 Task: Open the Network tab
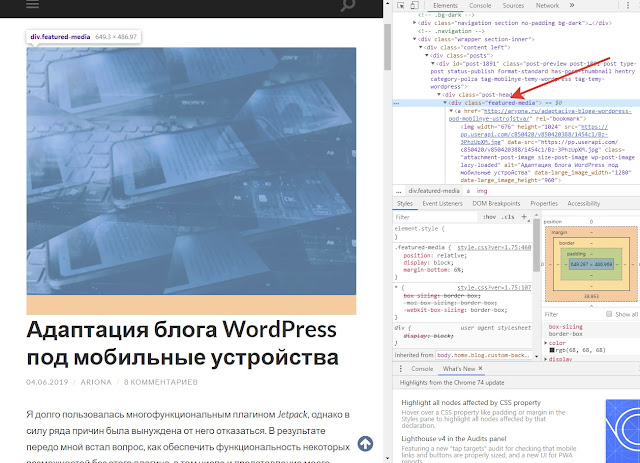coord(547,5)
